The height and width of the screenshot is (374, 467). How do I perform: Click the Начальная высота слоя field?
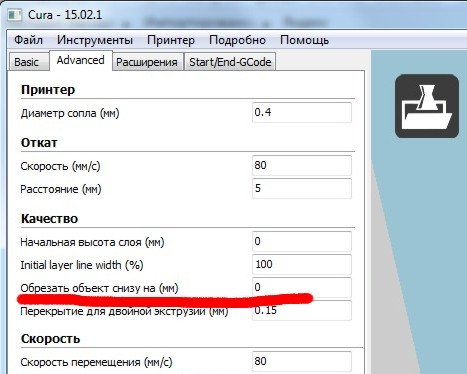pos(302,241)
